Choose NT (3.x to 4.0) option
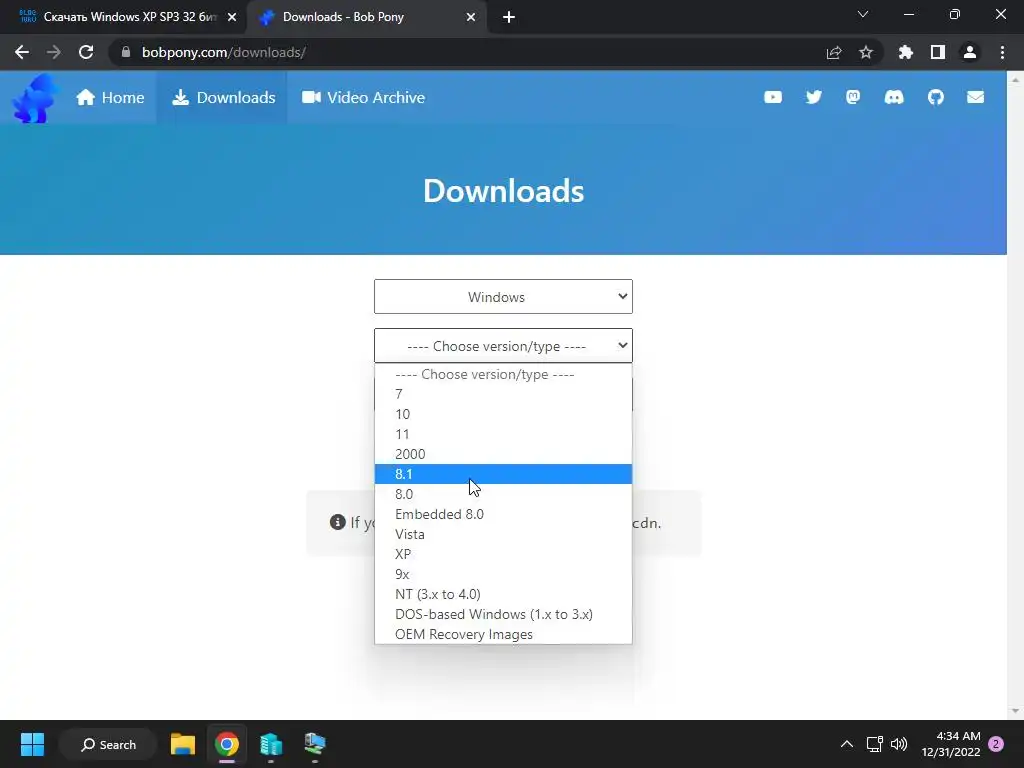The image size is (1024, 768). click(x=503, y=594)
